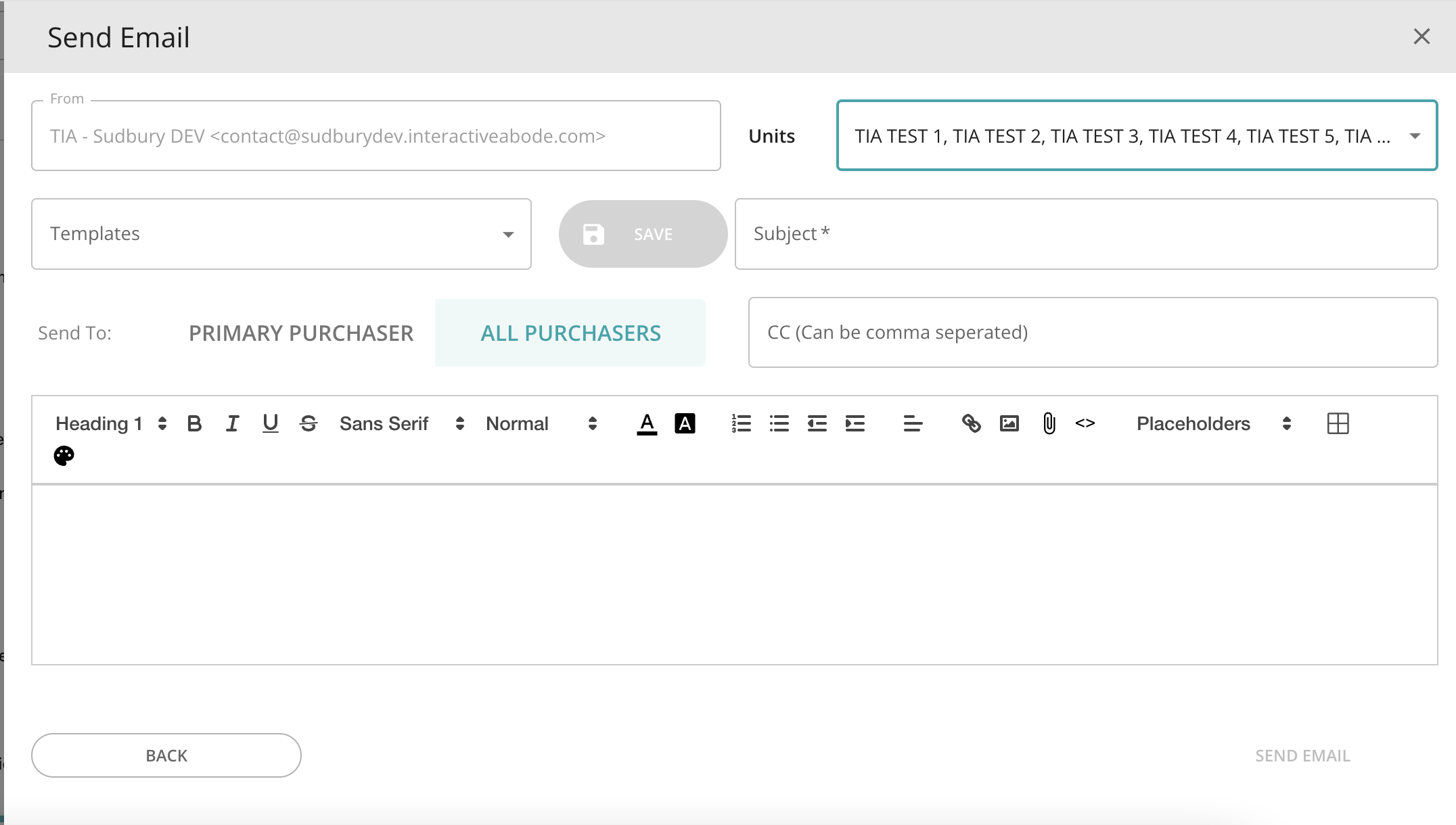Open the text color picker
This screenshot has height=825, width=1456.
click(x=647, y=424)
